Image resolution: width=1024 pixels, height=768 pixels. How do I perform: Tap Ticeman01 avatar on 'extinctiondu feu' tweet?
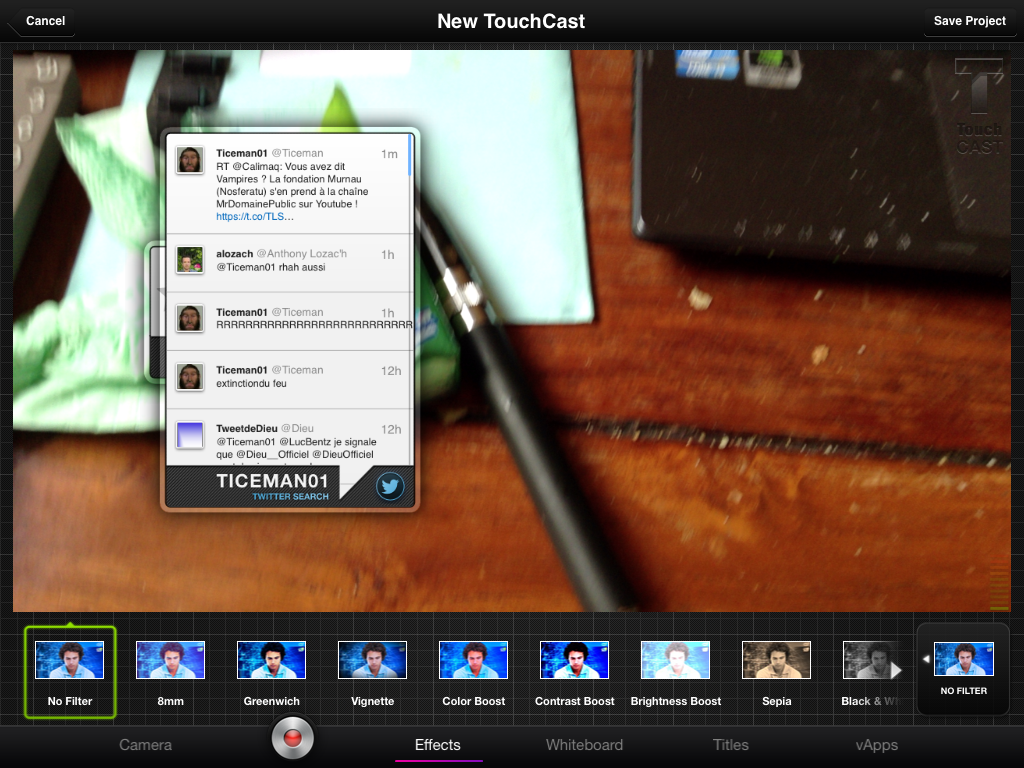pos(190,377)
